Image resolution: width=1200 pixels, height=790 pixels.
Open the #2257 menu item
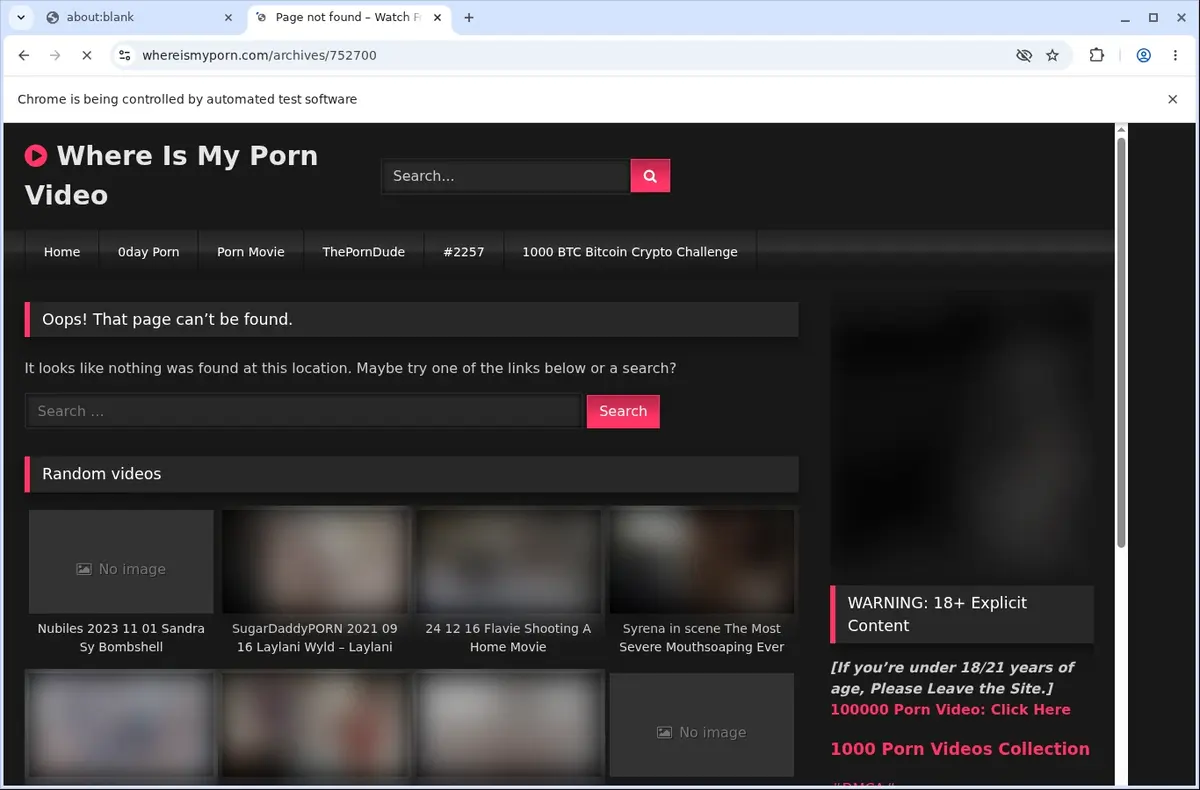[x=464, y=252]
